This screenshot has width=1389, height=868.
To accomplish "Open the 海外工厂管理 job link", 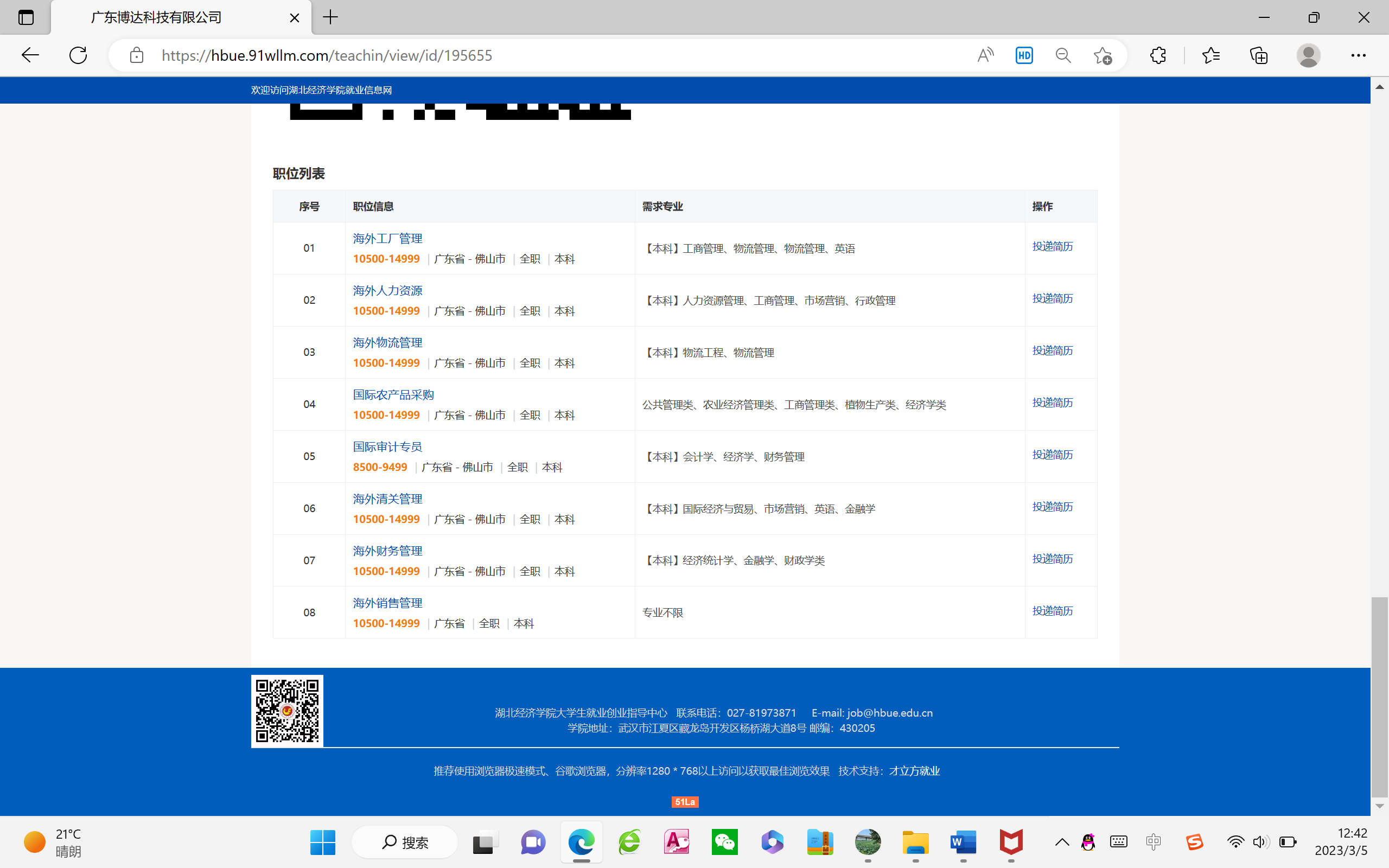I will (387, 238).
